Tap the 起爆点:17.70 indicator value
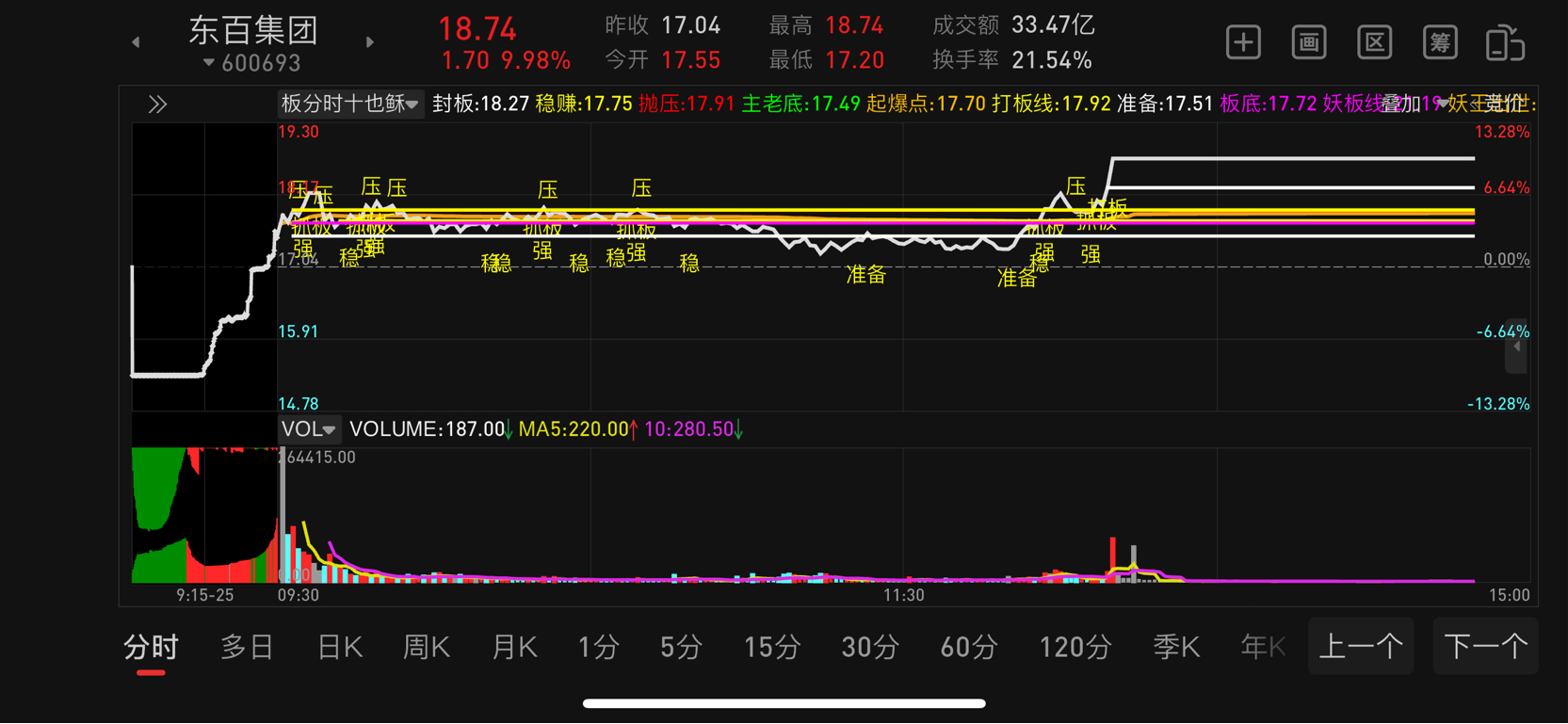 (926, 104)
